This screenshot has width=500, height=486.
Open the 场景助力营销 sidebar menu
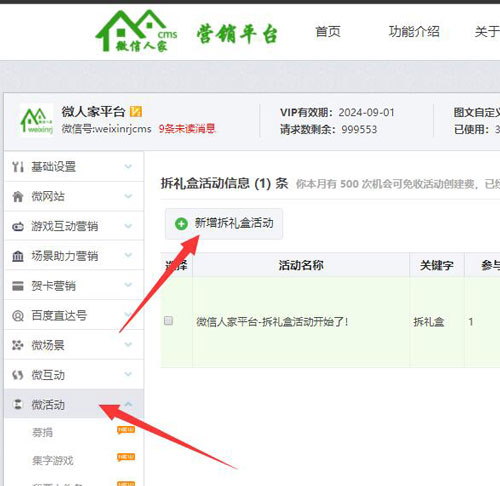pyautogui.click(x=74, y=256)
